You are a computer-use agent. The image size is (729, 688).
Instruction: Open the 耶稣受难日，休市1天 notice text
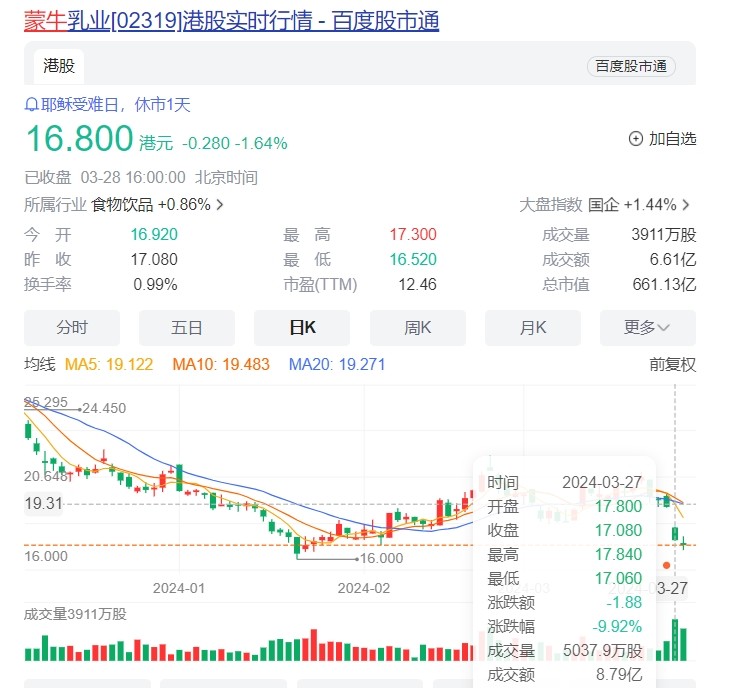116,105
